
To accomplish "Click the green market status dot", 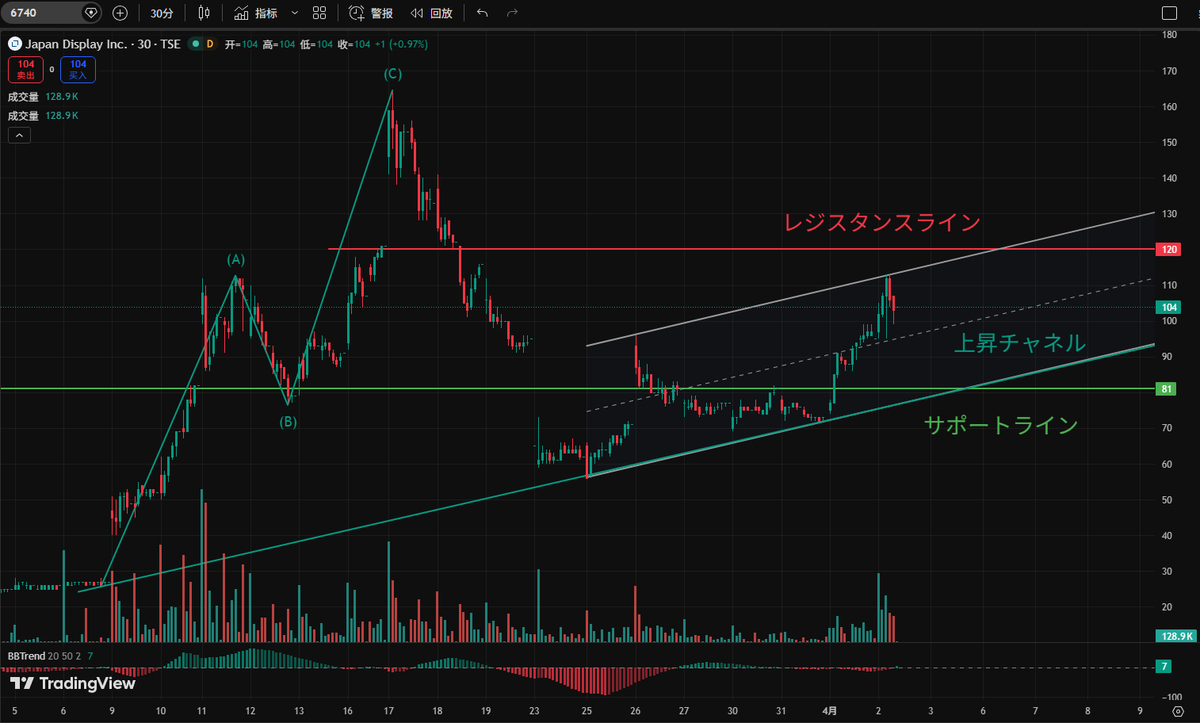I will 195,44.
